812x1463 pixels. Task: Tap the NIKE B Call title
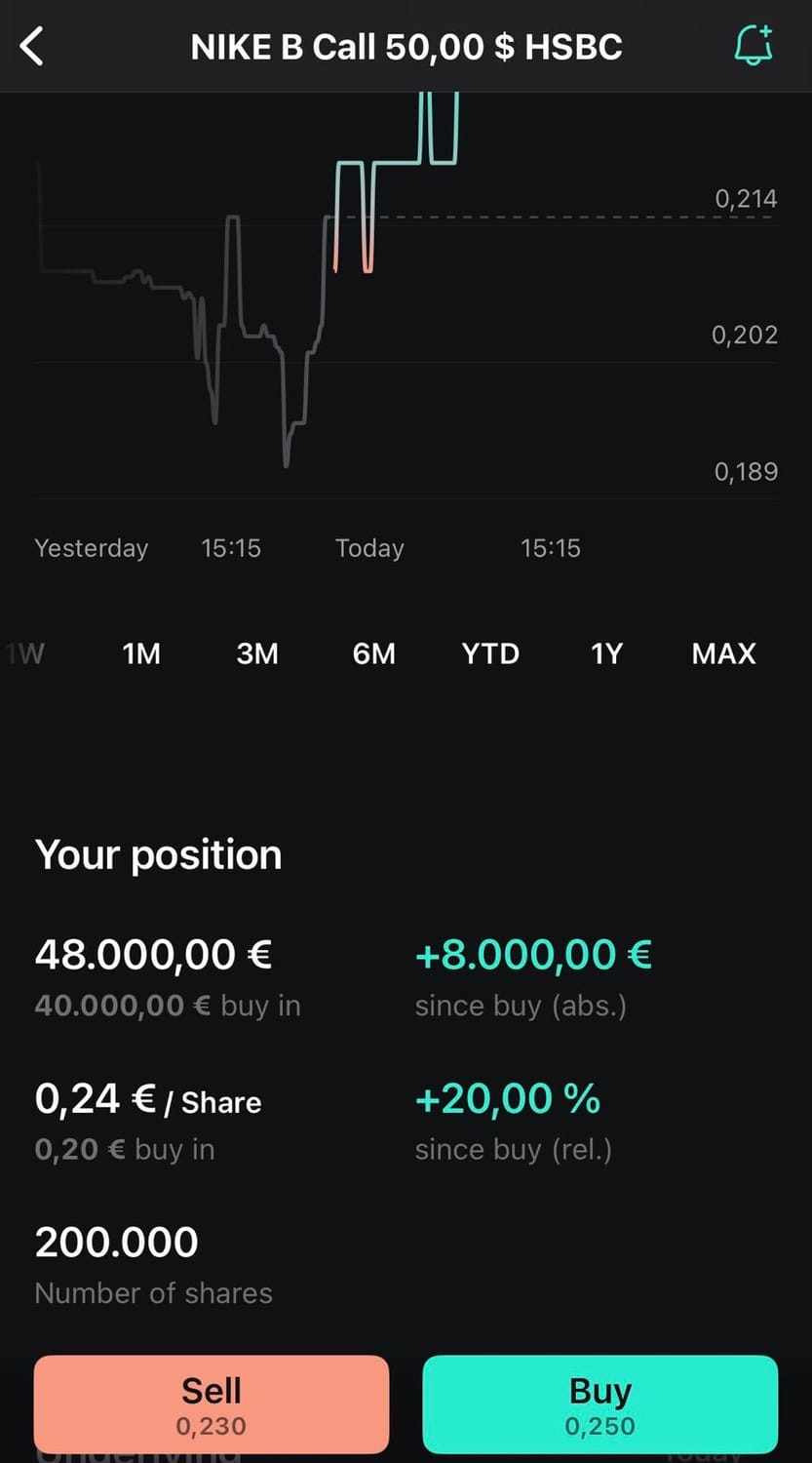(406, 47)
